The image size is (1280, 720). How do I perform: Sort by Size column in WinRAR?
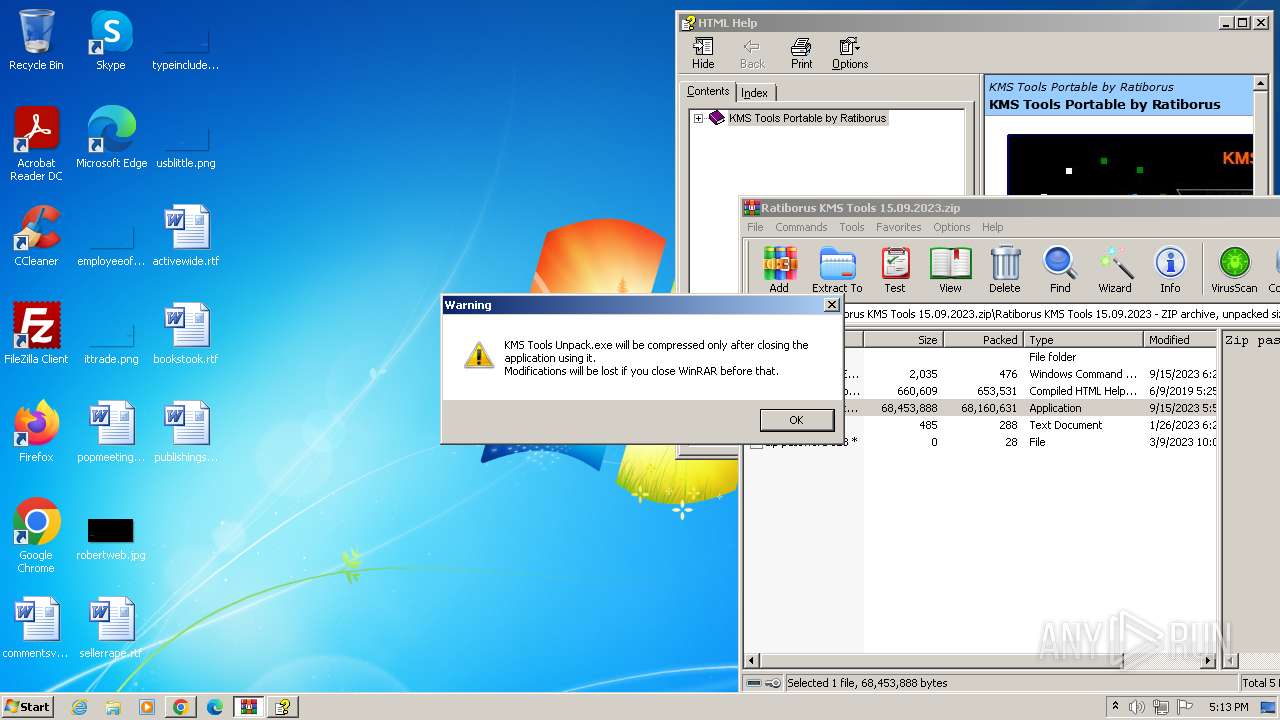click(903, 340)
